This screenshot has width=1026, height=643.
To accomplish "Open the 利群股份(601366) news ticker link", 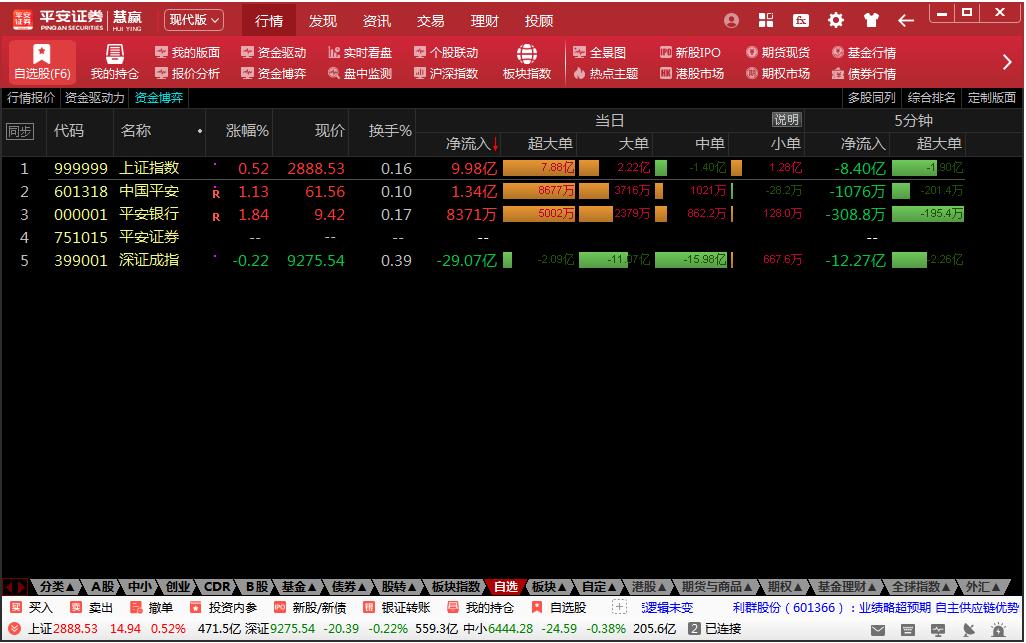I will [876, 608].
